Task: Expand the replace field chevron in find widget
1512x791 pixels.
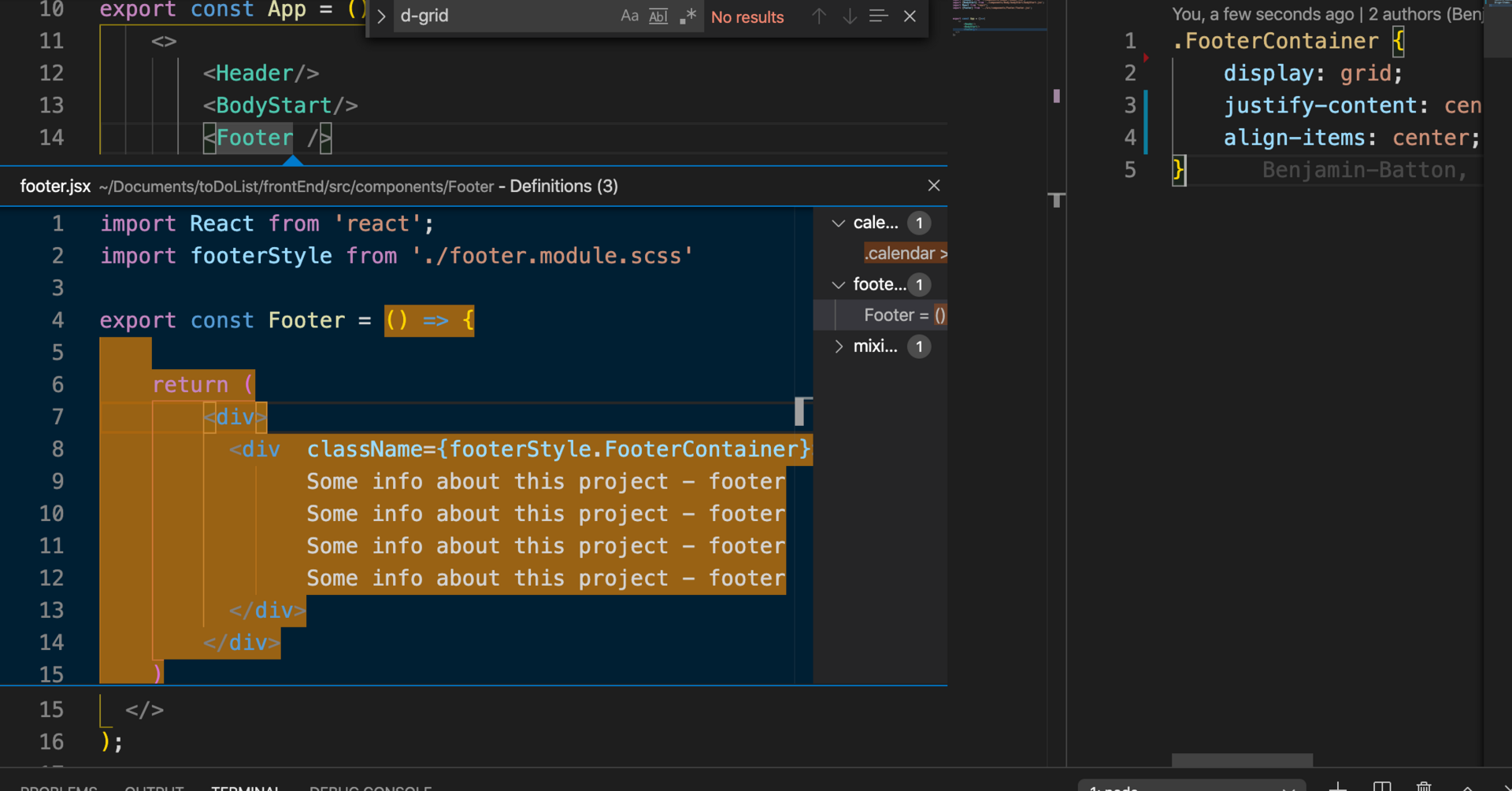Action: click(381, 17)
